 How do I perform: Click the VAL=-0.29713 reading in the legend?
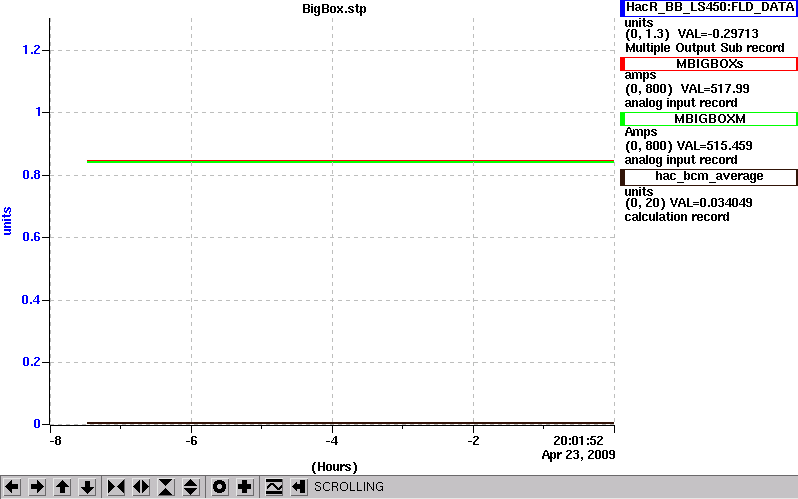click(718, 34)
